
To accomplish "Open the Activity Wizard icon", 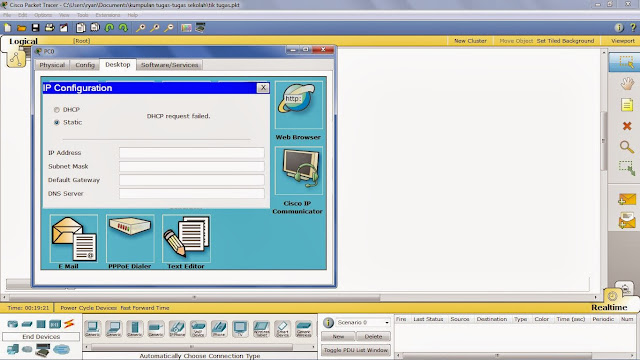I will [x=64, y=28].
